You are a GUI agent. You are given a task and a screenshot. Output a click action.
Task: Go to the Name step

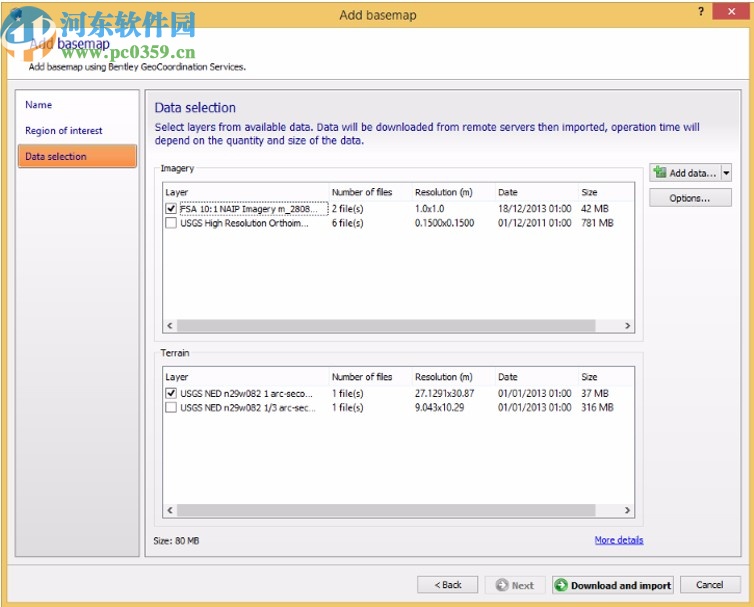[x=38, y=105]
